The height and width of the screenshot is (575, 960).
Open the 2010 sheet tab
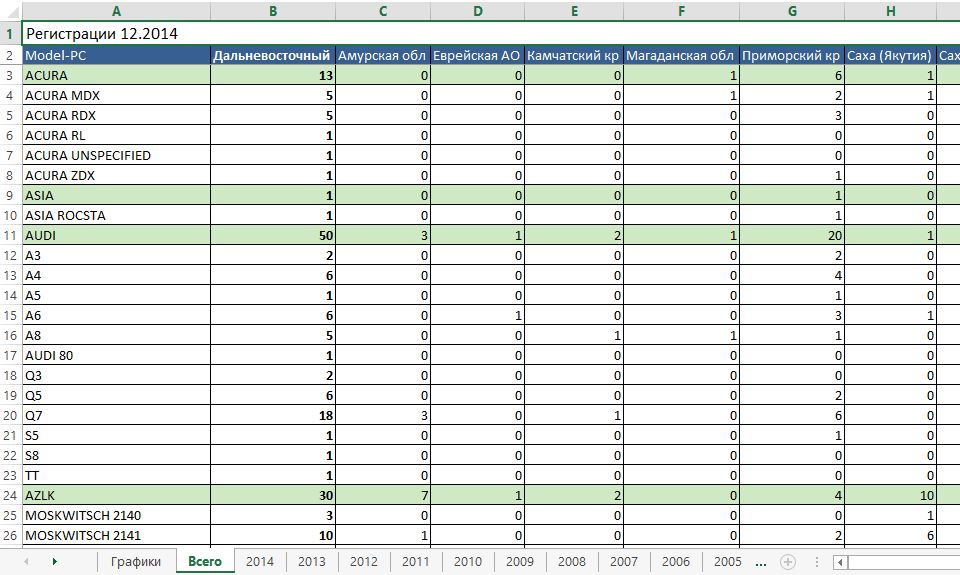tap(467, 562)
